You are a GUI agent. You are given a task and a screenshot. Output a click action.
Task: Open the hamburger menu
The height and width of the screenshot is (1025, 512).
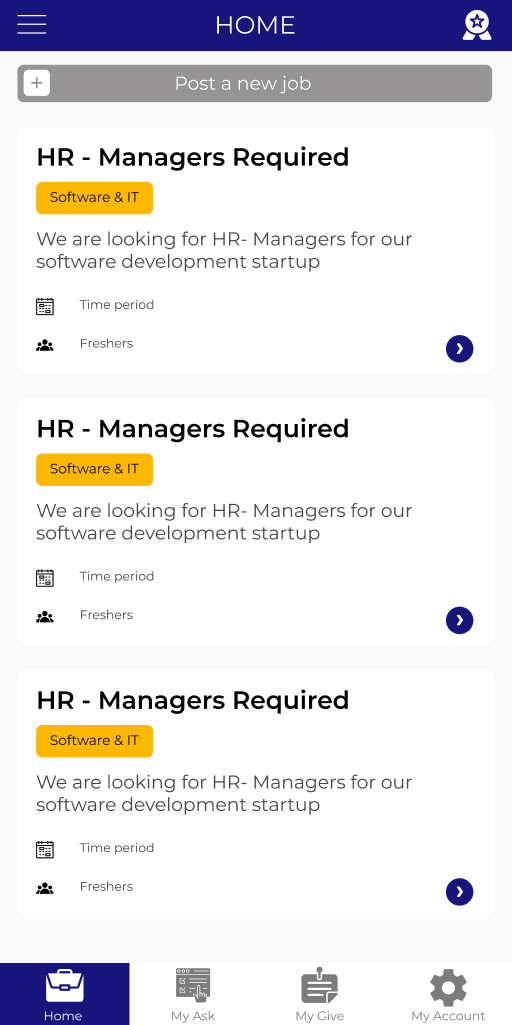pyautogui.click(x=31, y=25)
